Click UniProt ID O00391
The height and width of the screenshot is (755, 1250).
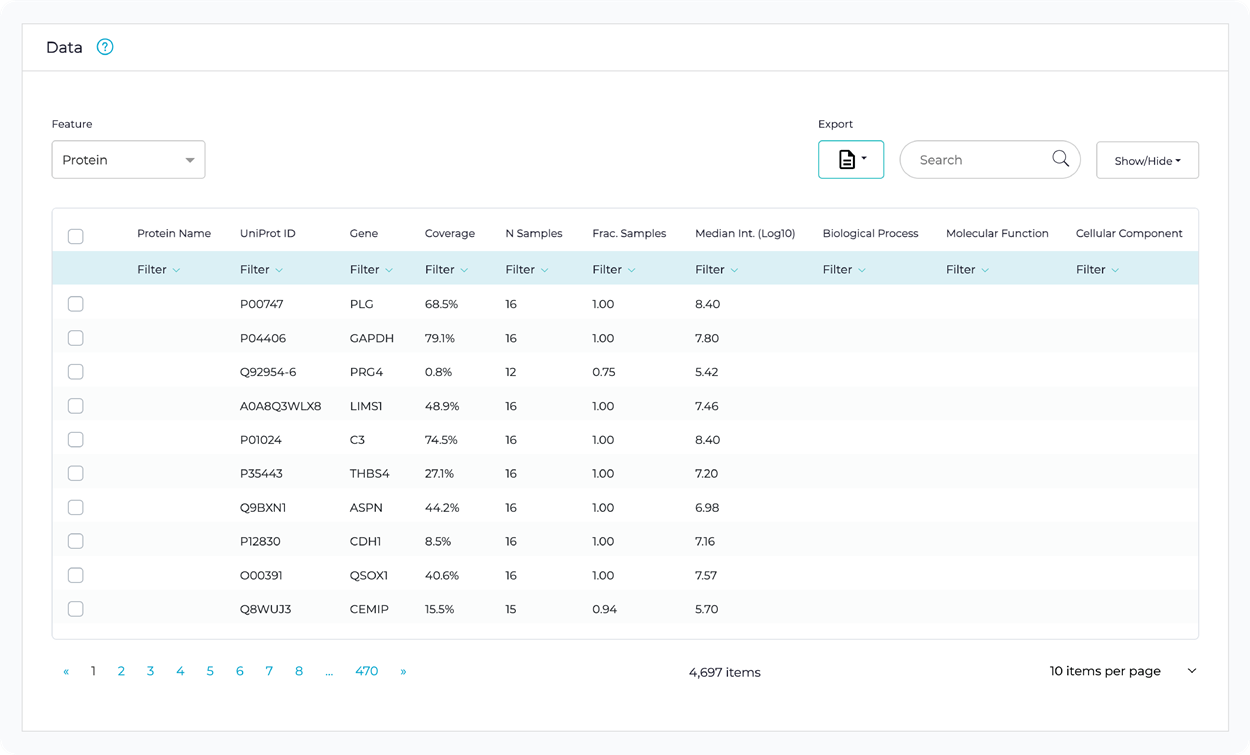(262, 575)
